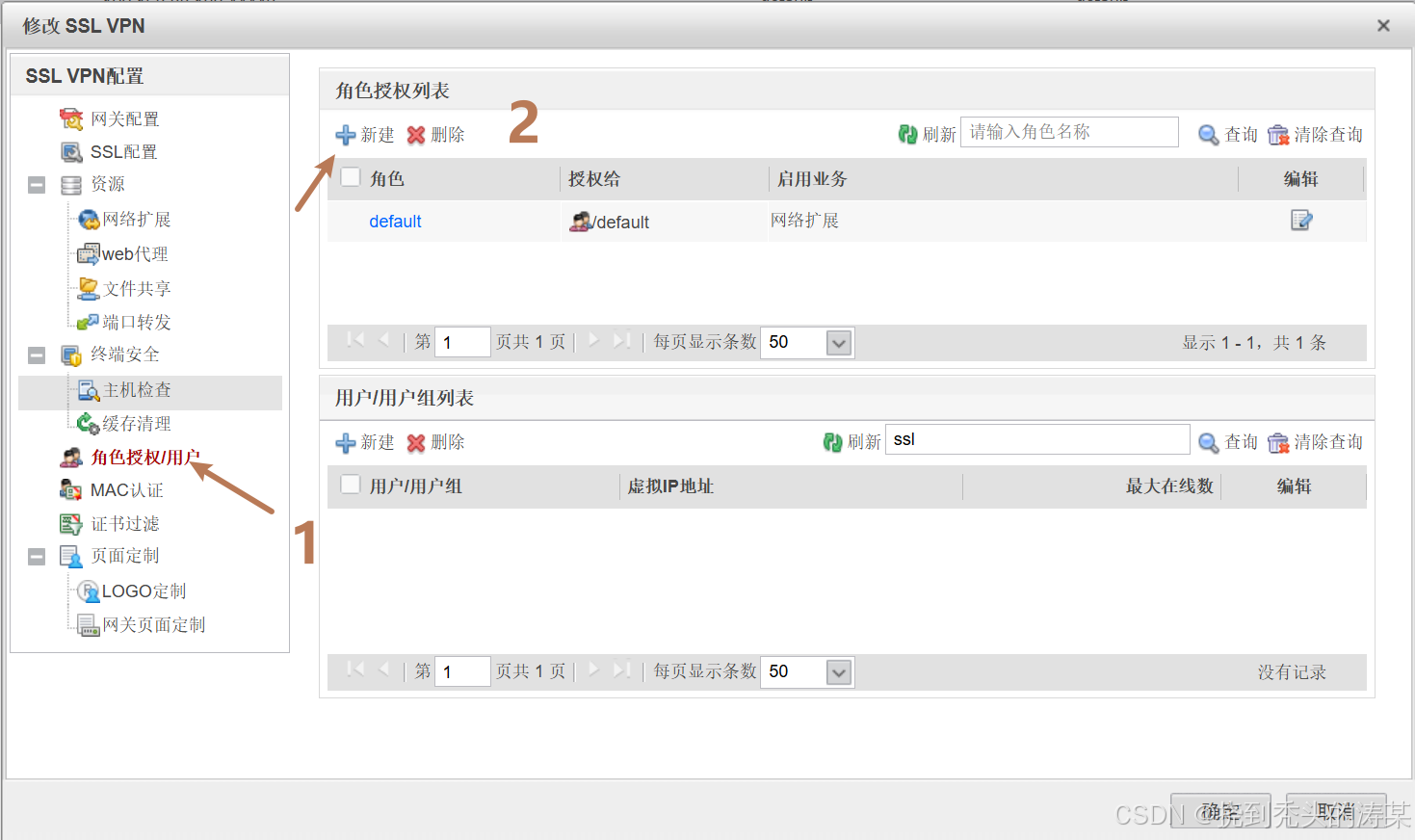Screen dimensions: 1415x840
Task: Open 主机检查 tree item
Action: point(137,390)
